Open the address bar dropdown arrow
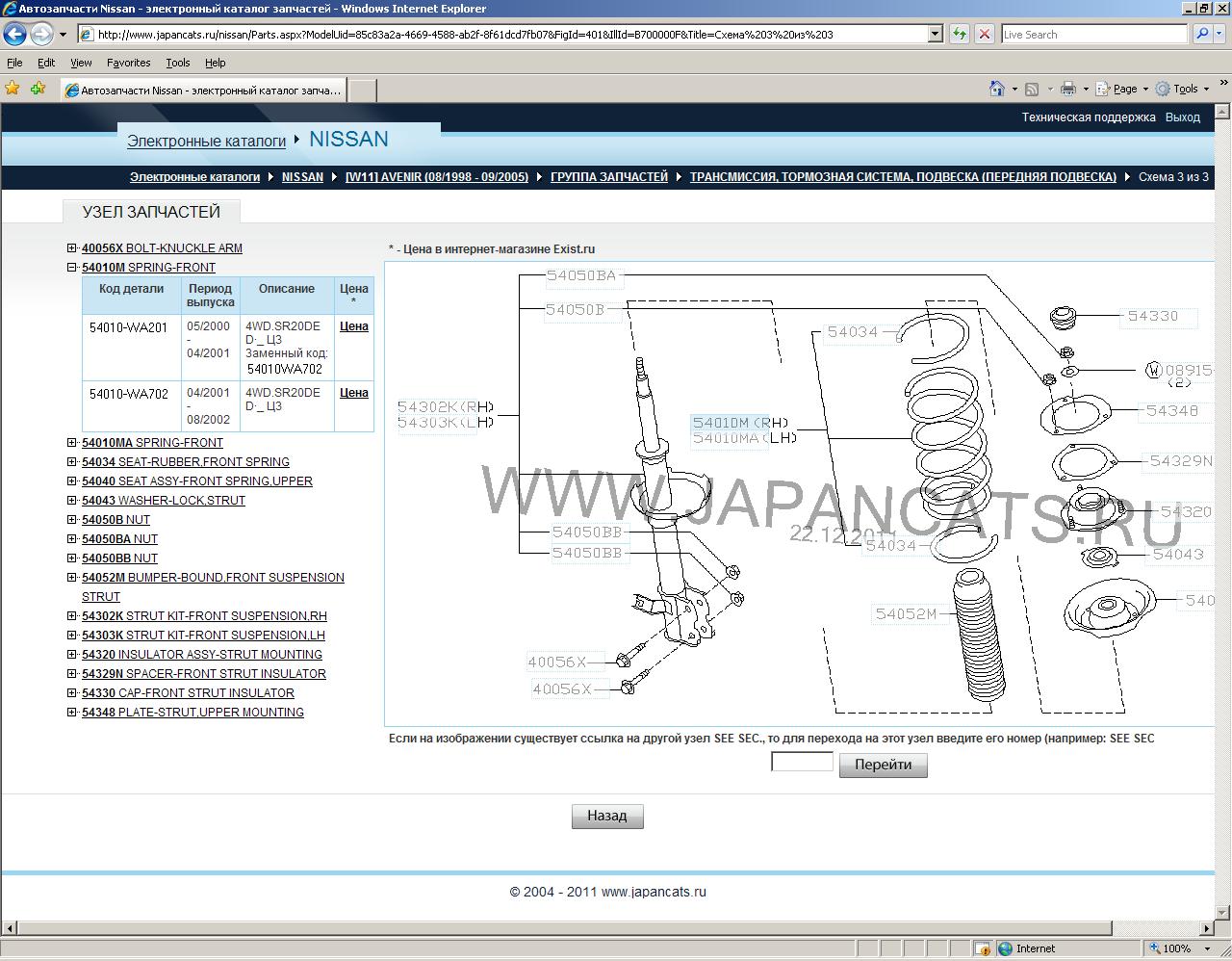1232x961 pixels. 935,34
